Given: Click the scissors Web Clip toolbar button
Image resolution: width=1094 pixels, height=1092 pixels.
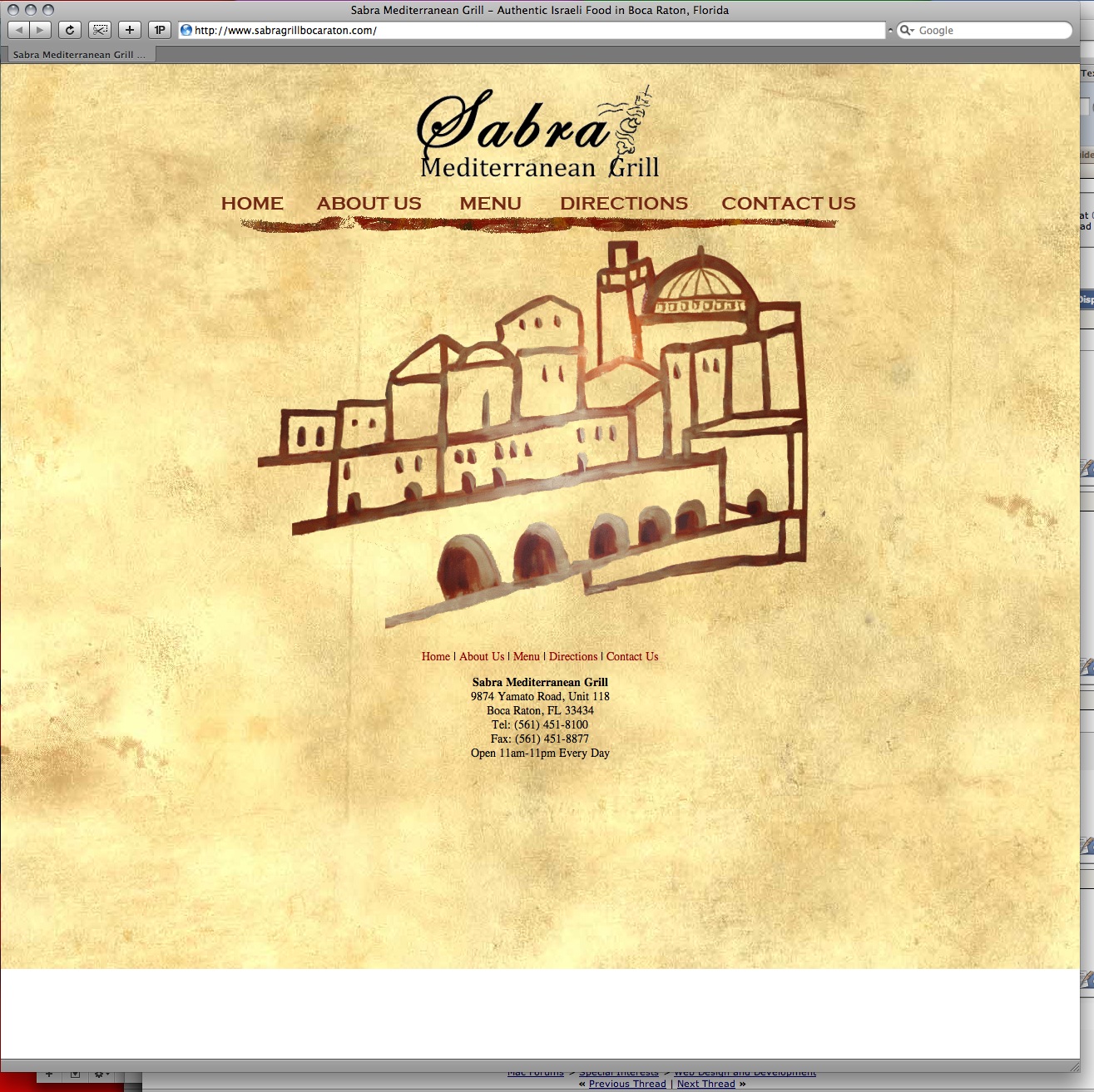Looking at the screenshot, I should (x=100, y=30).
